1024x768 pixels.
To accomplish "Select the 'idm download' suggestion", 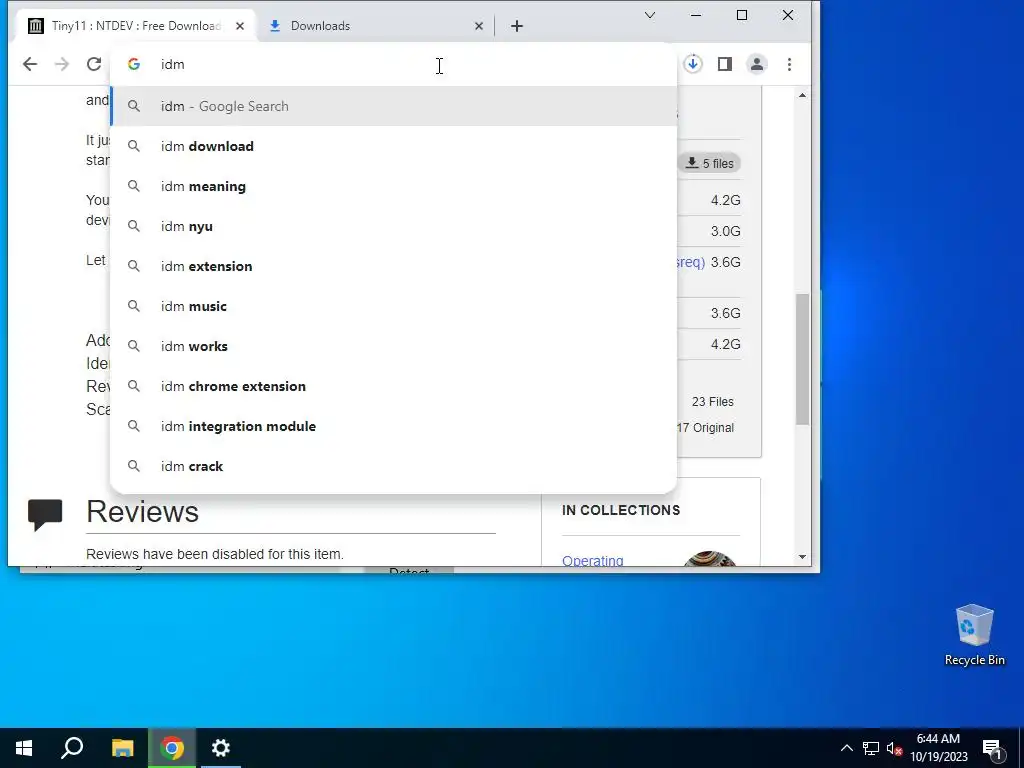I will coord(394,146).
